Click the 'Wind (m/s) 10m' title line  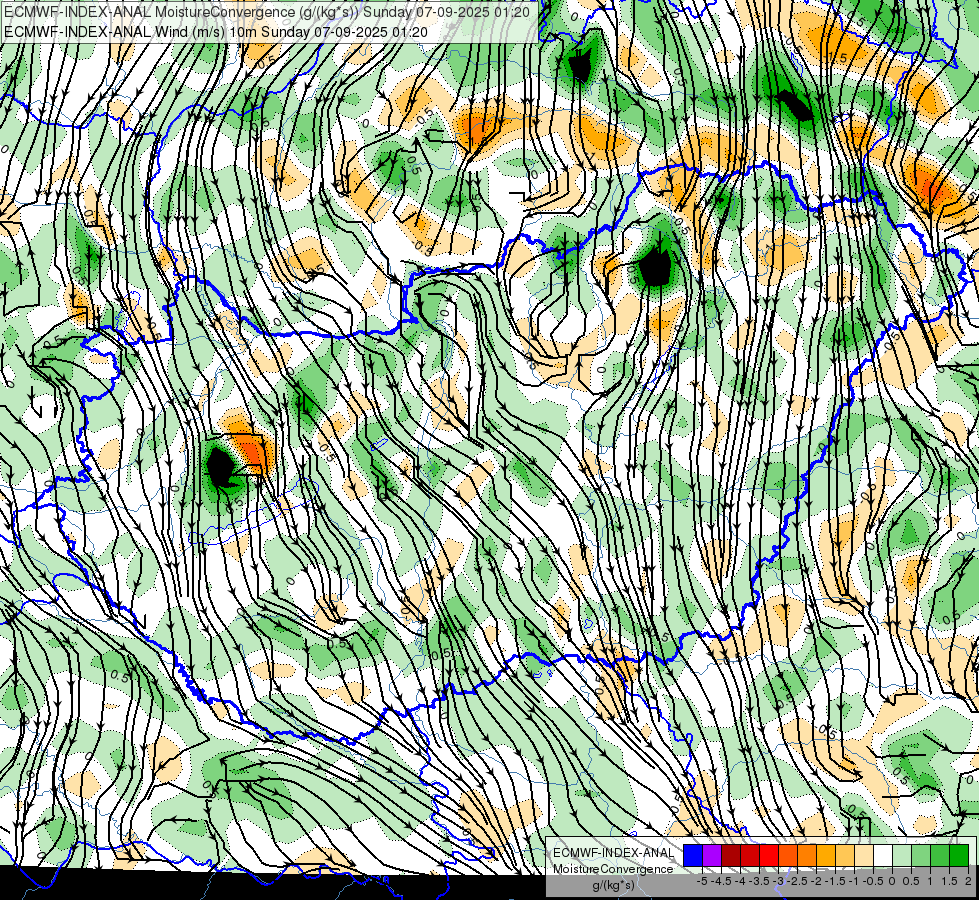point(216,31)
